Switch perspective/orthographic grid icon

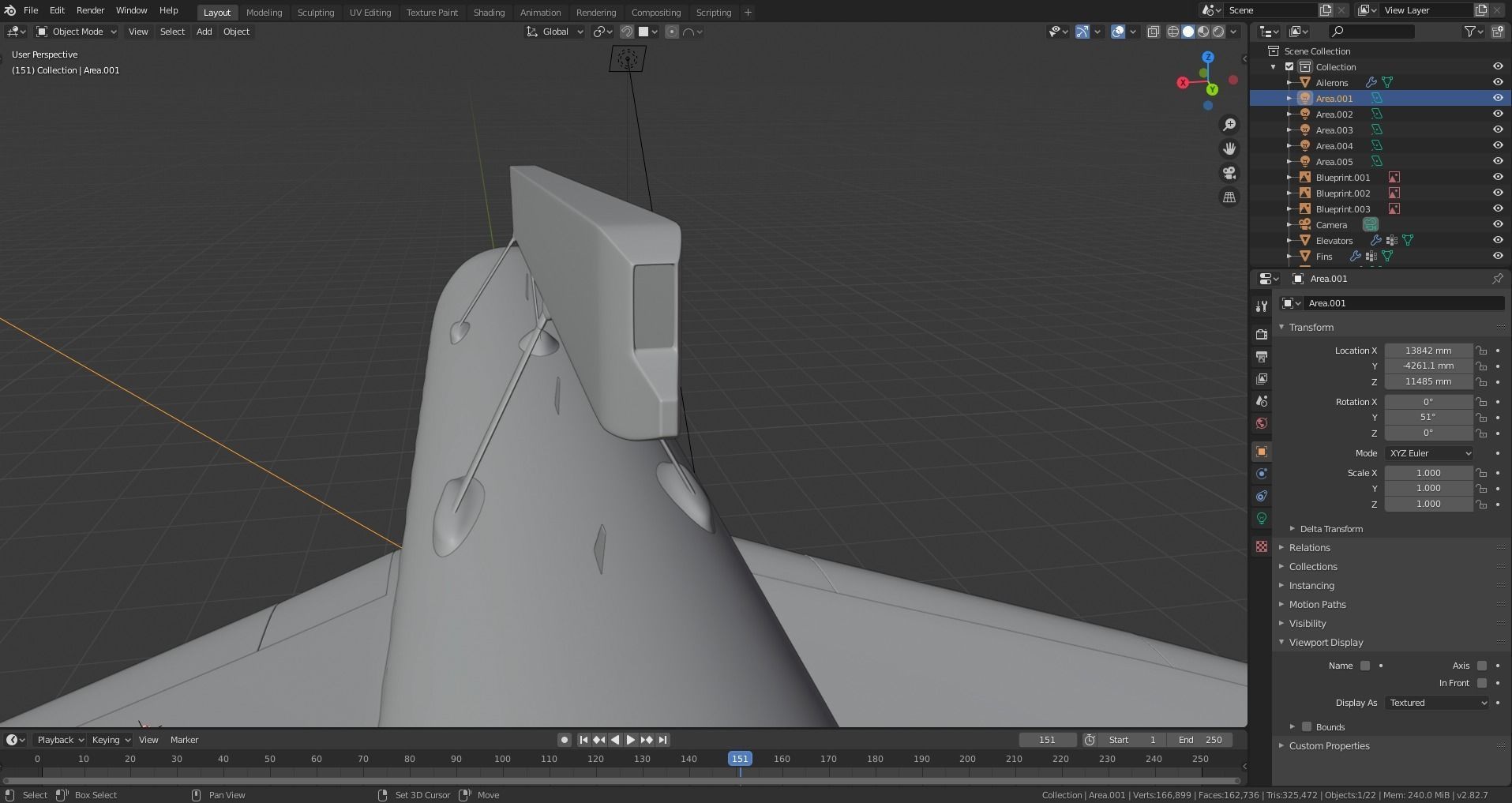(1229, 197)
